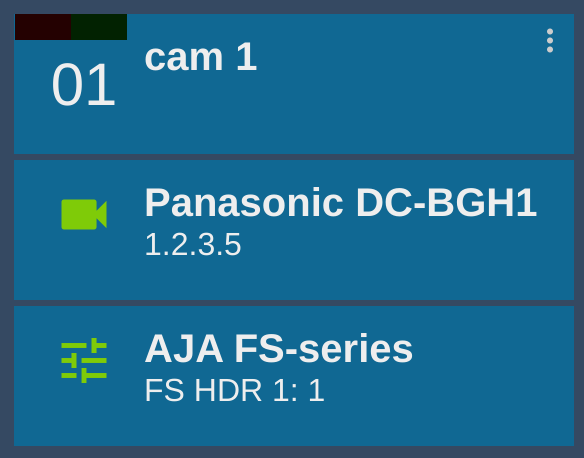Select the Panasonic camera row panel
This screenshot has height=458, width=584.
click(x=294, y=230)
